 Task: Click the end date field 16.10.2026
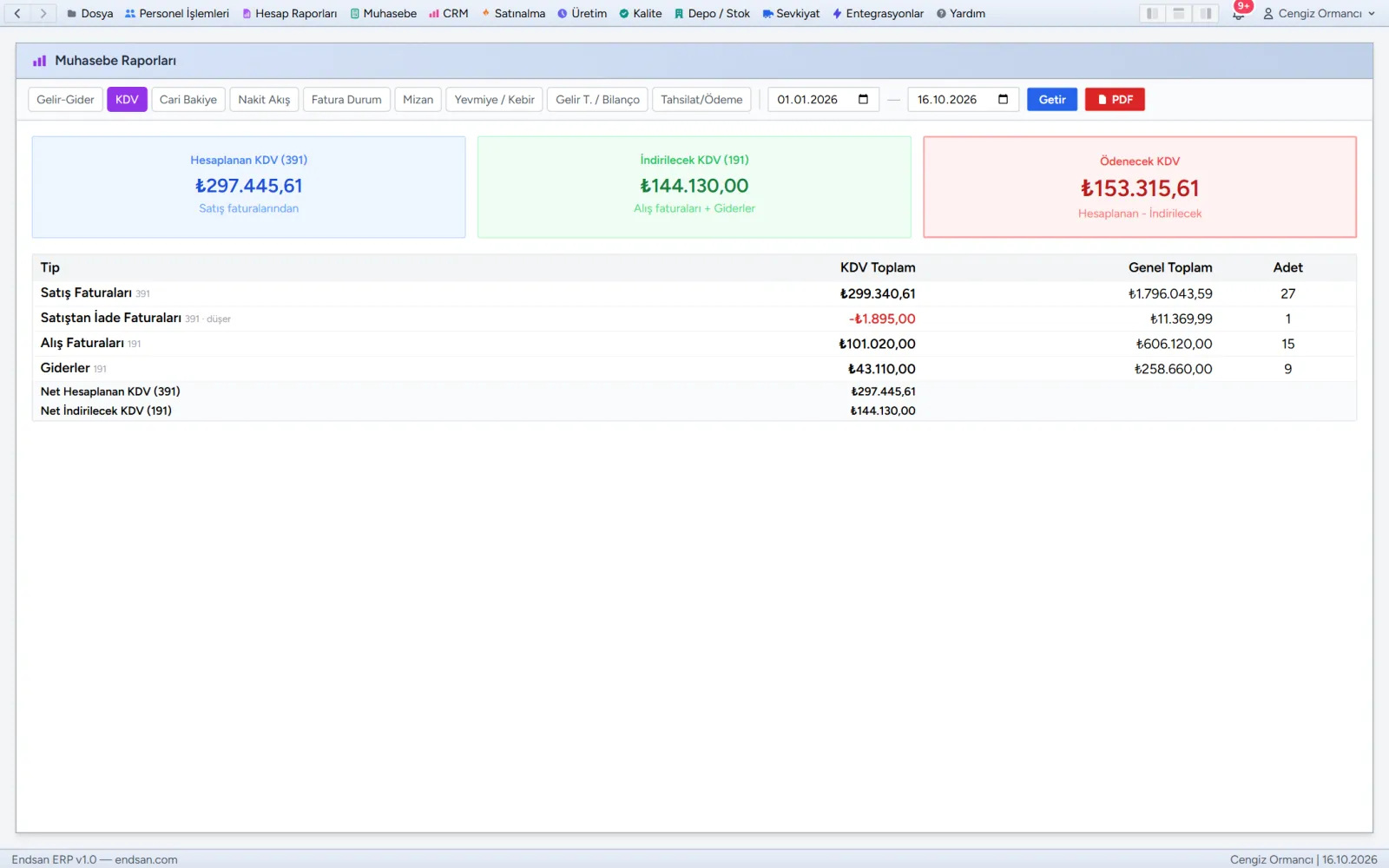(x=963, y=99)
